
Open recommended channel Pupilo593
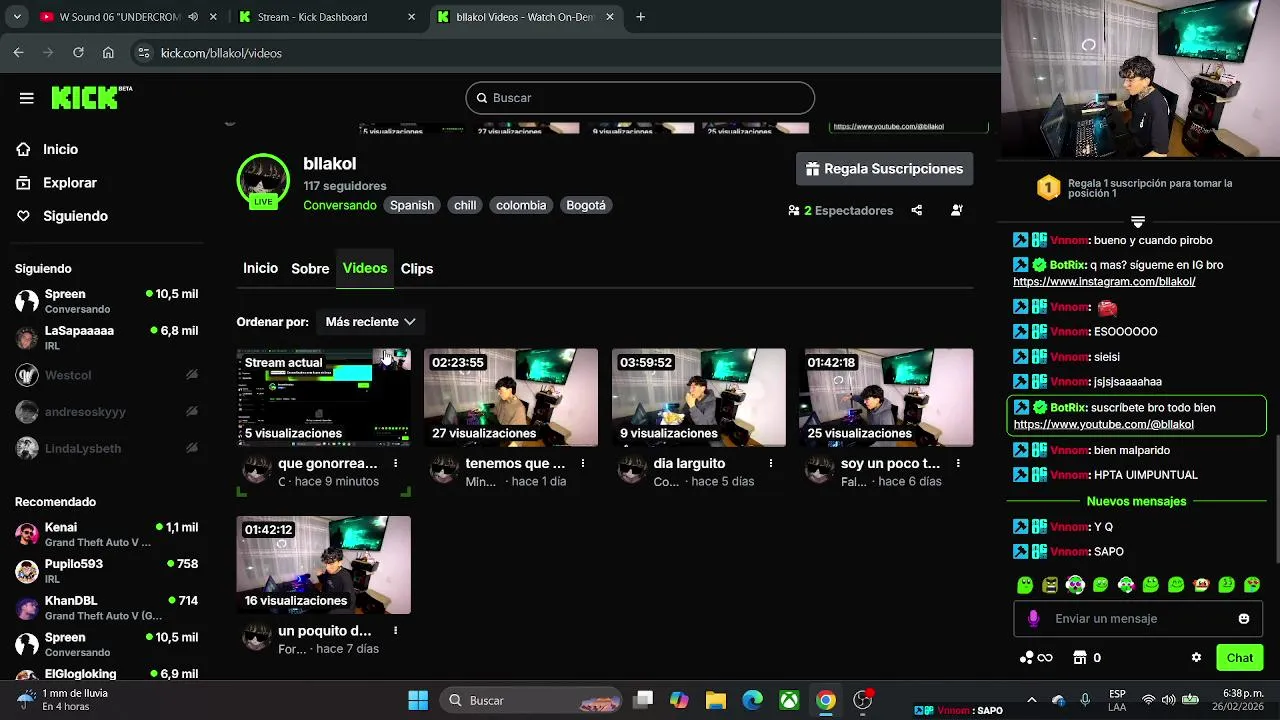click(106, 571)
